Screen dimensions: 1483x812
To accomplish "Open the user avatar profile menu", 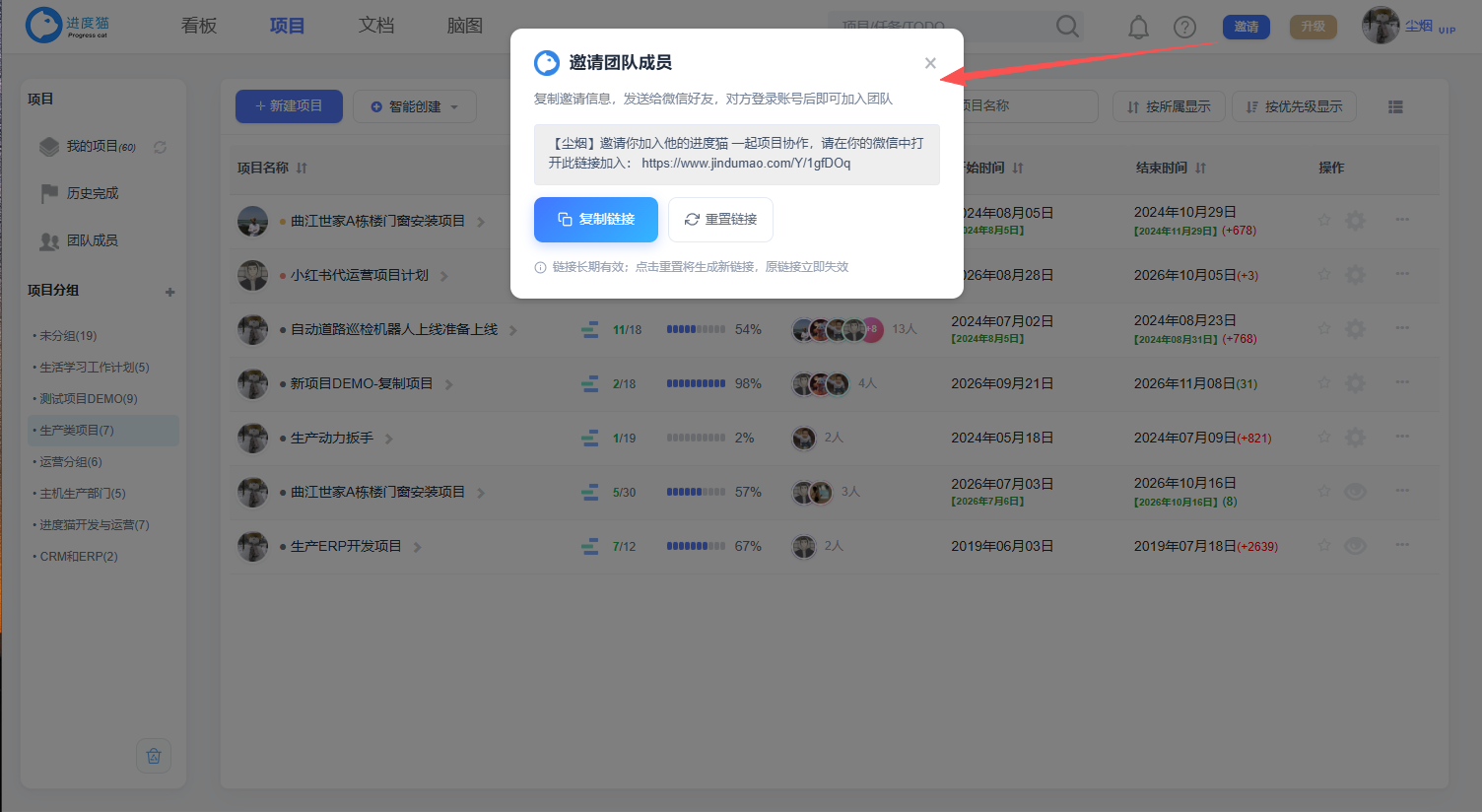I will [1381, 26].
